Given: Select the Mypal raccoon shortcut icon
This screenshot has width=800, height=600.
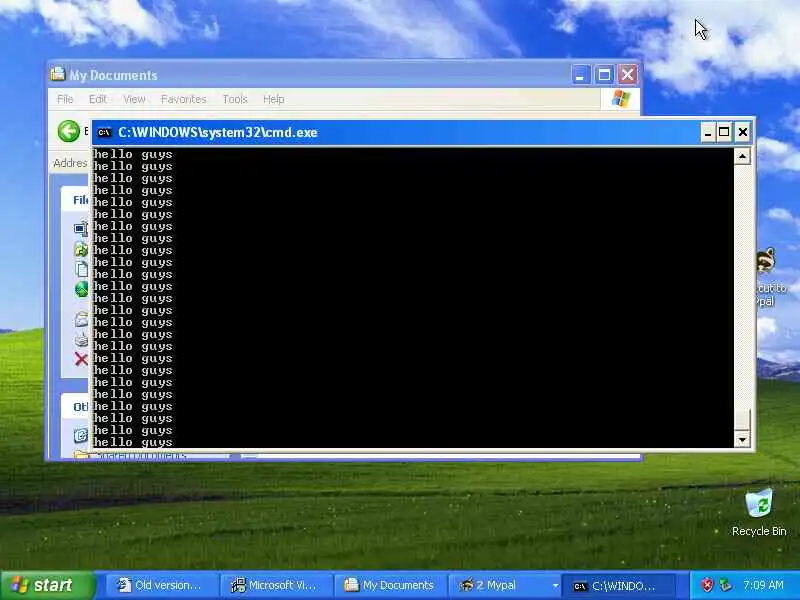Looking at the screenshot, I should pyautogui.click(x=766, y=261).
